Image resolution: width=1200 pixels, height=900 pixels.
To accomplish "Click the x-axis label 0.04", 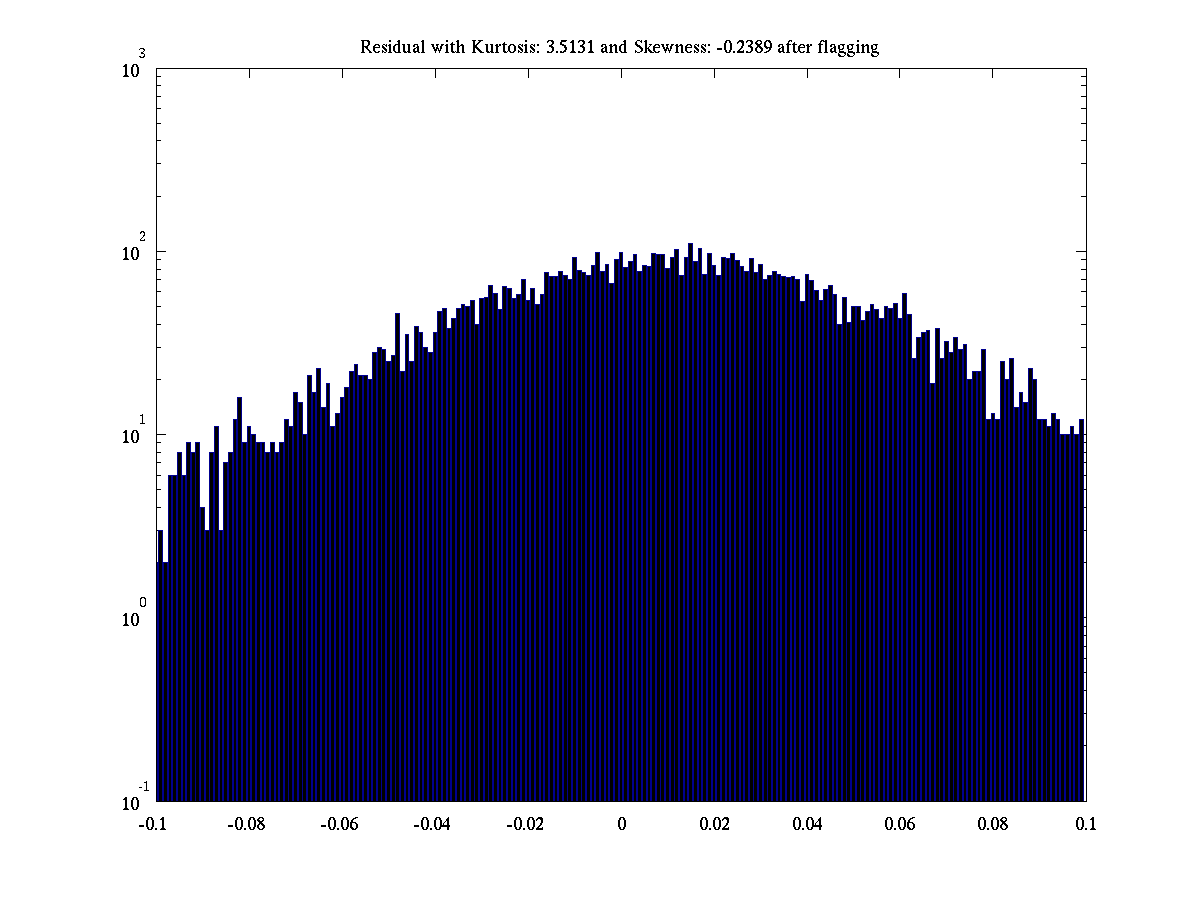I will point(808,825).
